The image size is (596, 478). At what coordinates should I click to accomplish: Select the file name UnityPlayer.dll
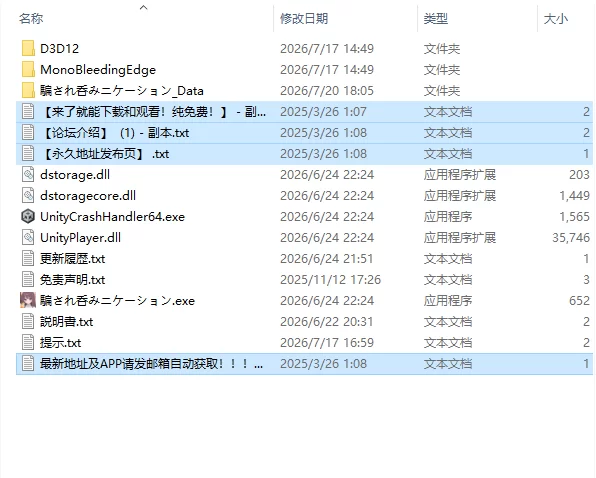pyautogui.click(x=80, y=237)
